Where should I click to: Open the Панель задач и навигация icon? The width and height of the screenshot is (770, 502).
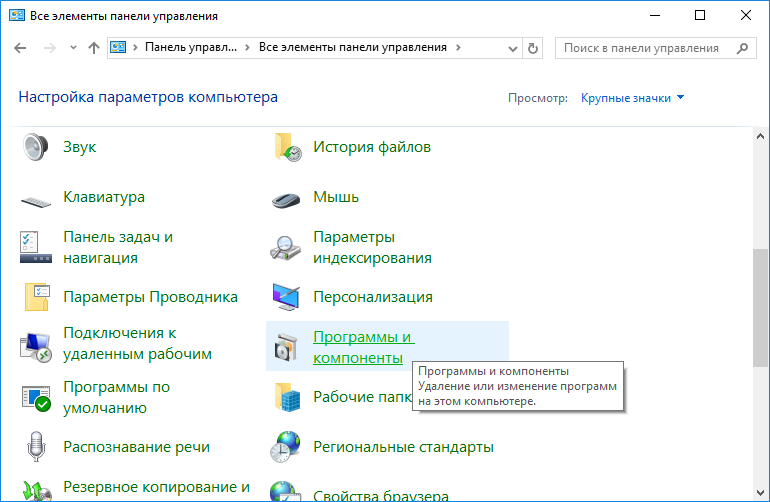(36, 247)
